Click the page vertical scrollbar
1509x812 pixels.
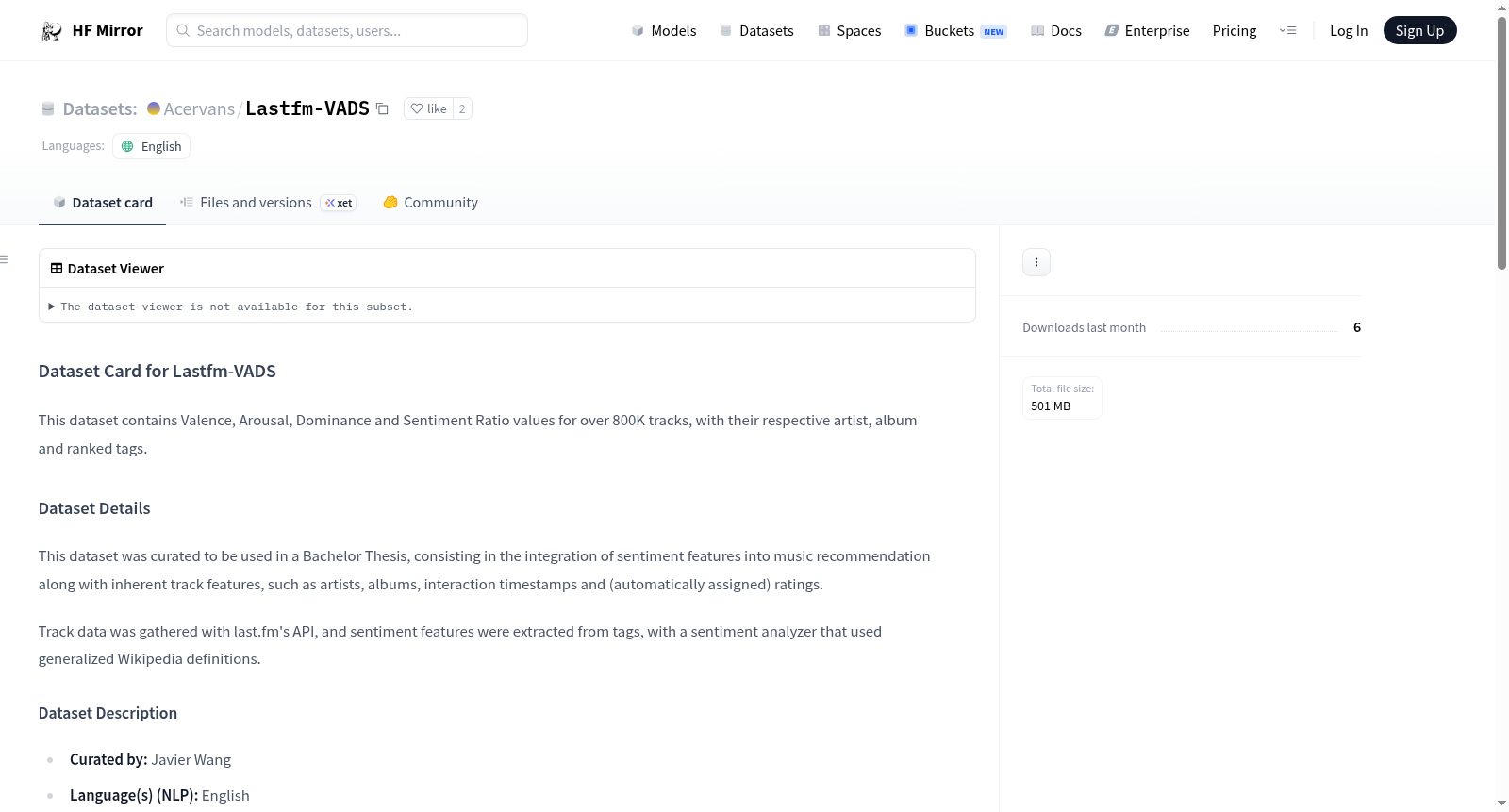[1501, 142]
